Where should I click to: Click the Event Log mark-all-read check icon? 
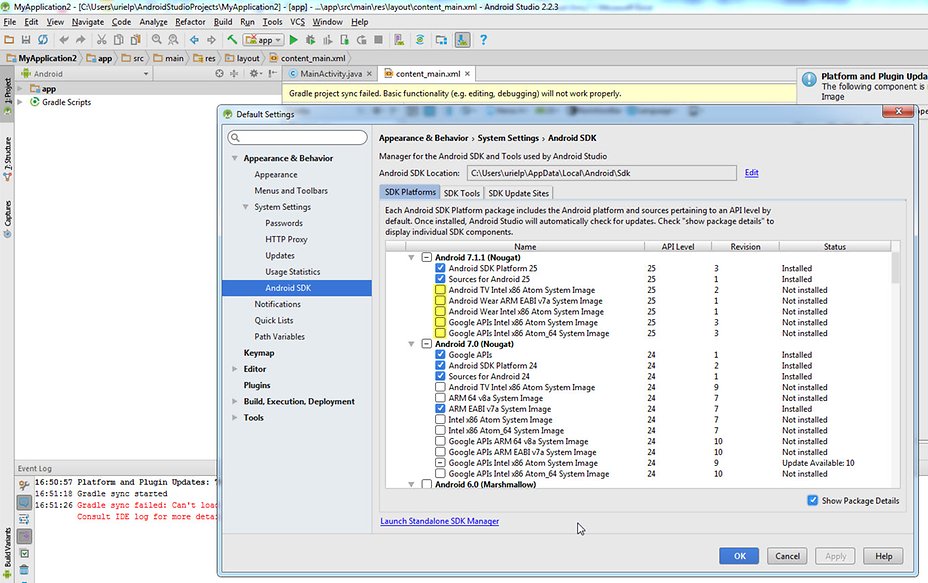click(x=24, y=553)
